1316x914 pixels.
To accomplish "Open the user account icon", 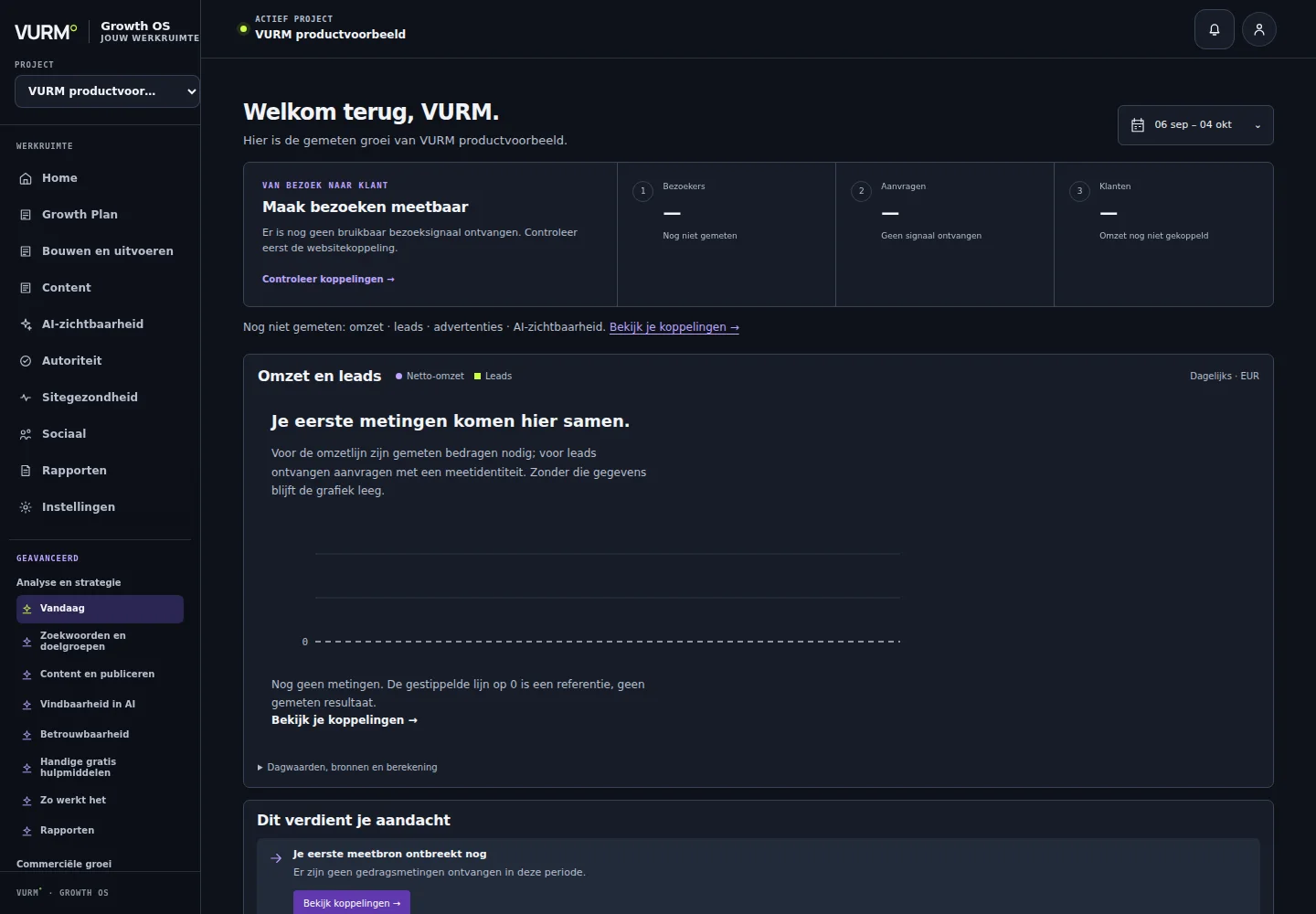I will point(1259,29).
